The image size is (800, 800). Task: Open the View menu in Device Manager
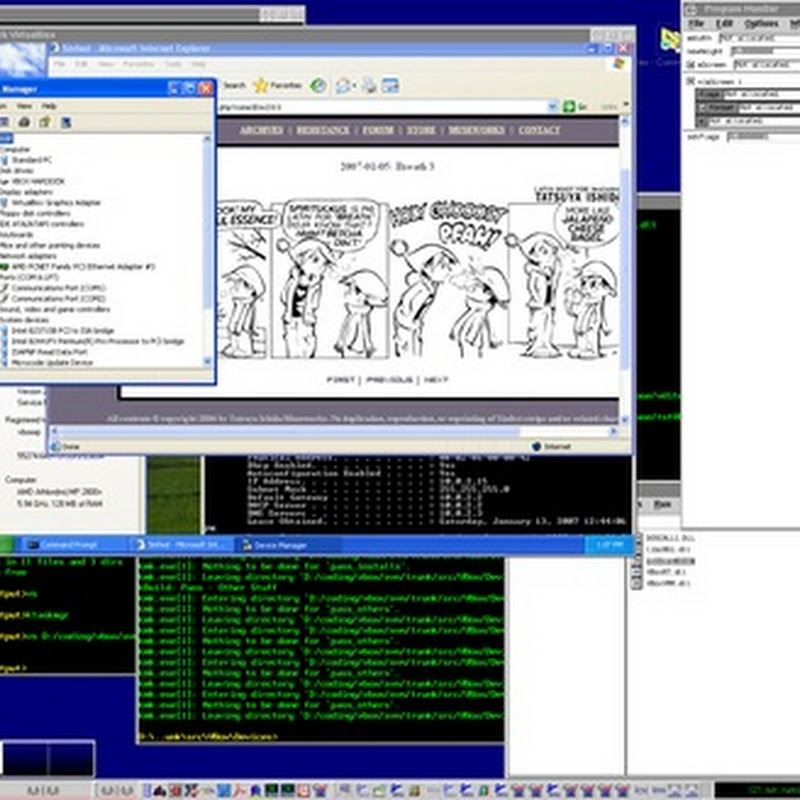pos(24,105)
